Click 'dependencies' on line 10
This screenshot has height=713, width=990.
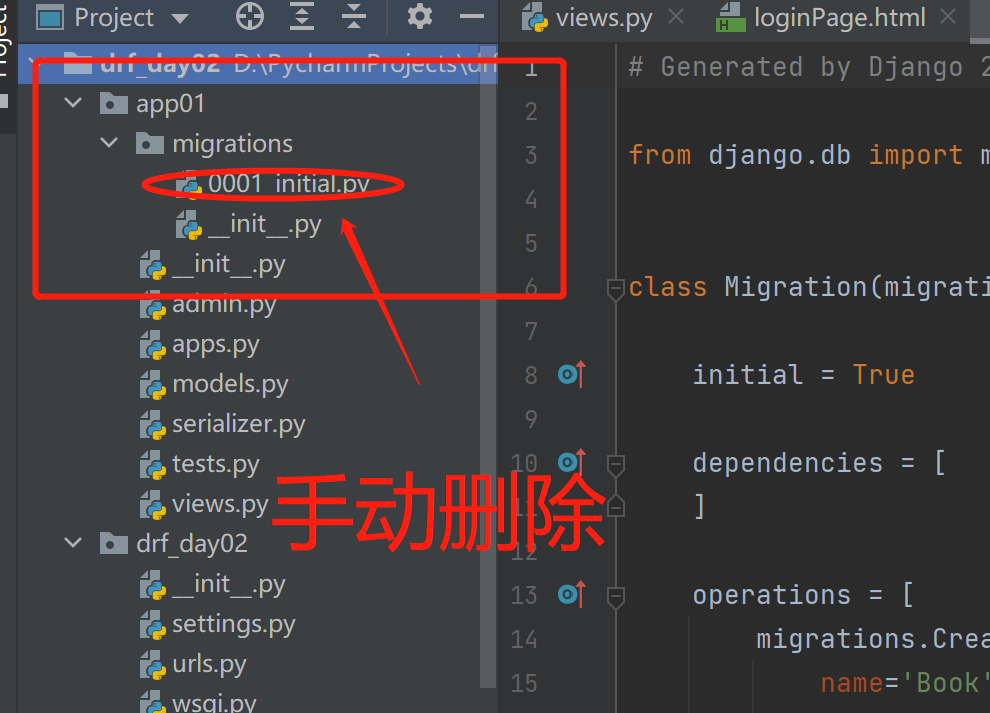(787, 463)
